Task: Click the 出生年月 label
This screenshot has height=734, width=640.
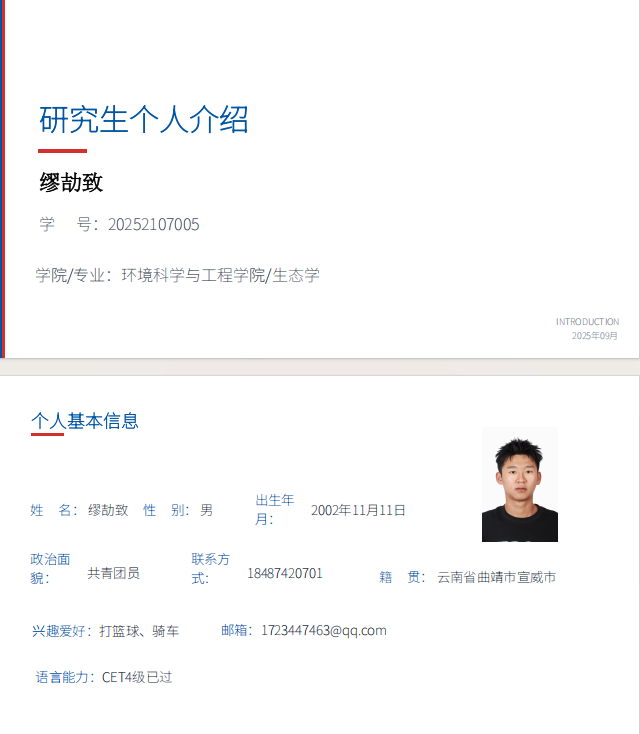Action: (x=274, y=509)
